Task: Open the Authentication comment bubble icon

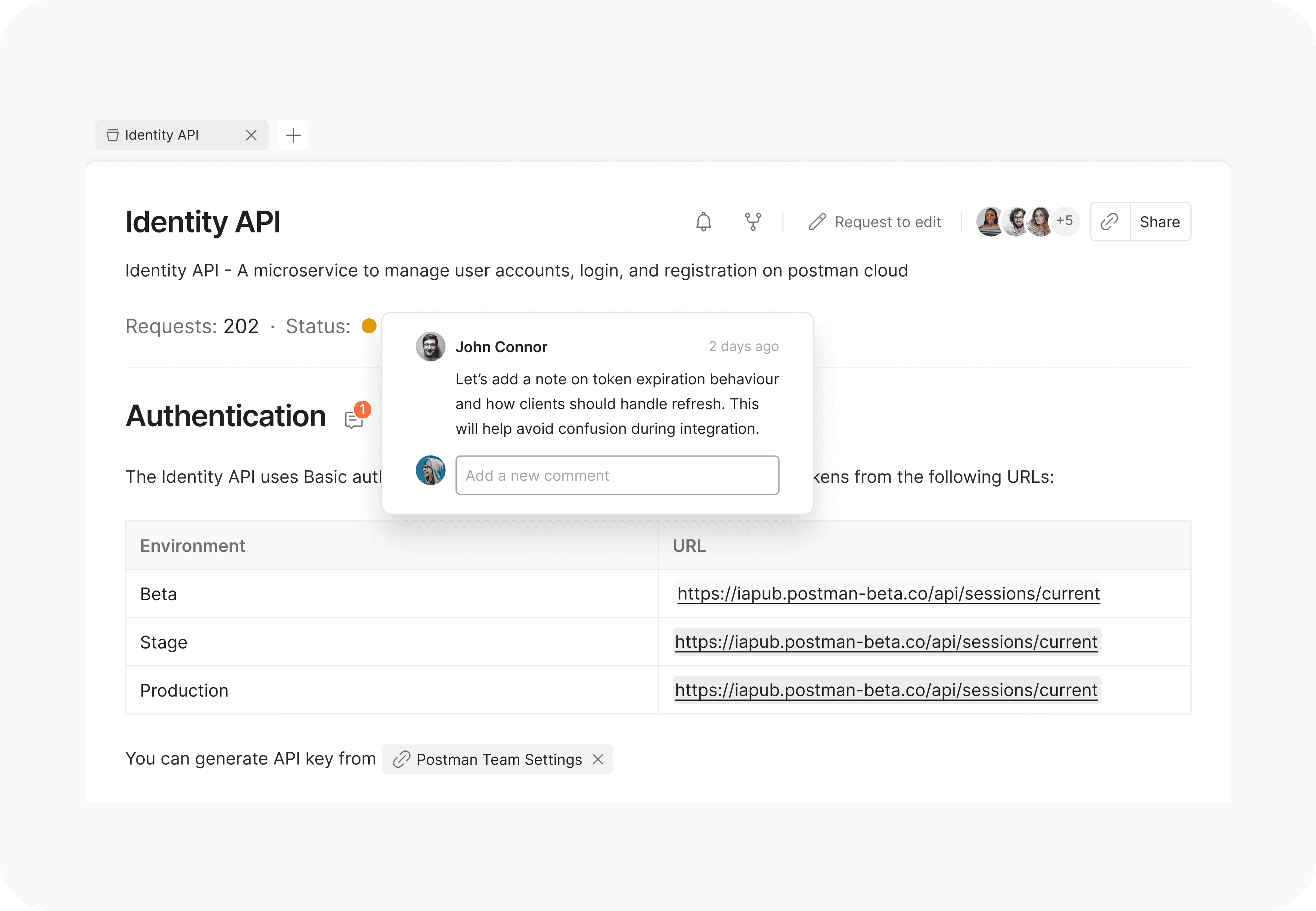Action: (354, 420)
